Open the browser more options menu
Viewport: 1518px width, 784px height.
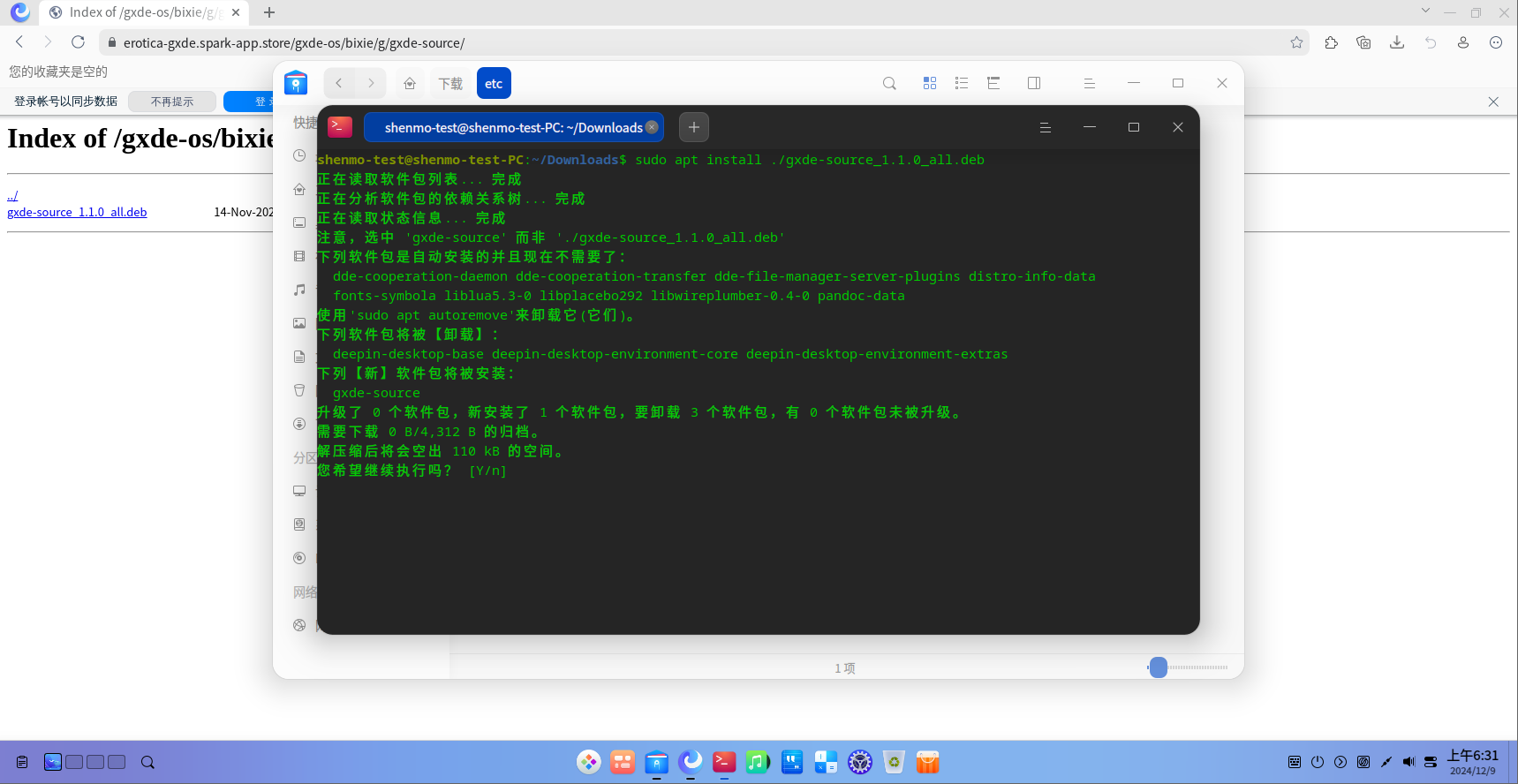click(x=1496, y=42)
